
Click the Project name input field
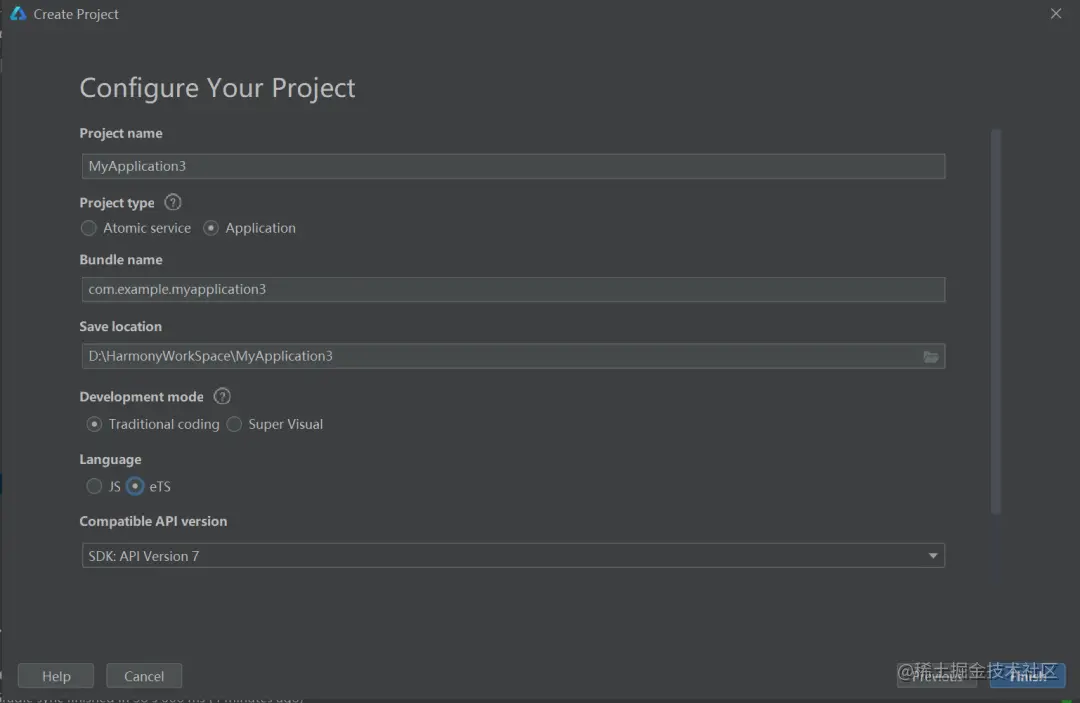coord(513,167)
